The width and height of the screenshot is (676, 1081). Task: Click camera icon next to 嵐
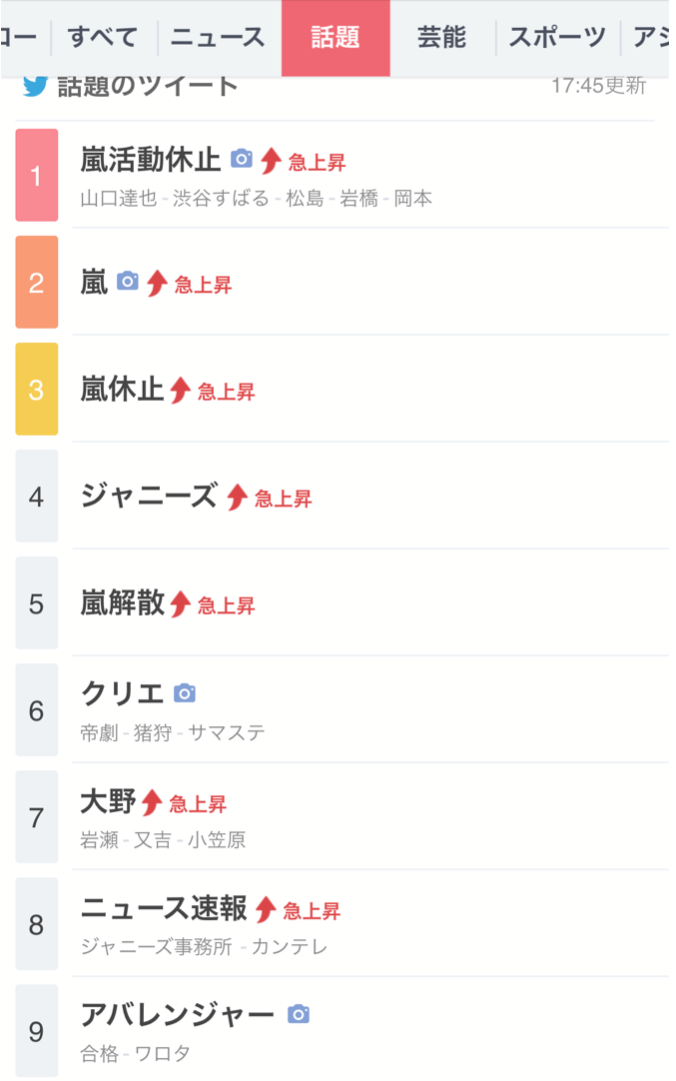pyautogui.click(x=127, y=281)
